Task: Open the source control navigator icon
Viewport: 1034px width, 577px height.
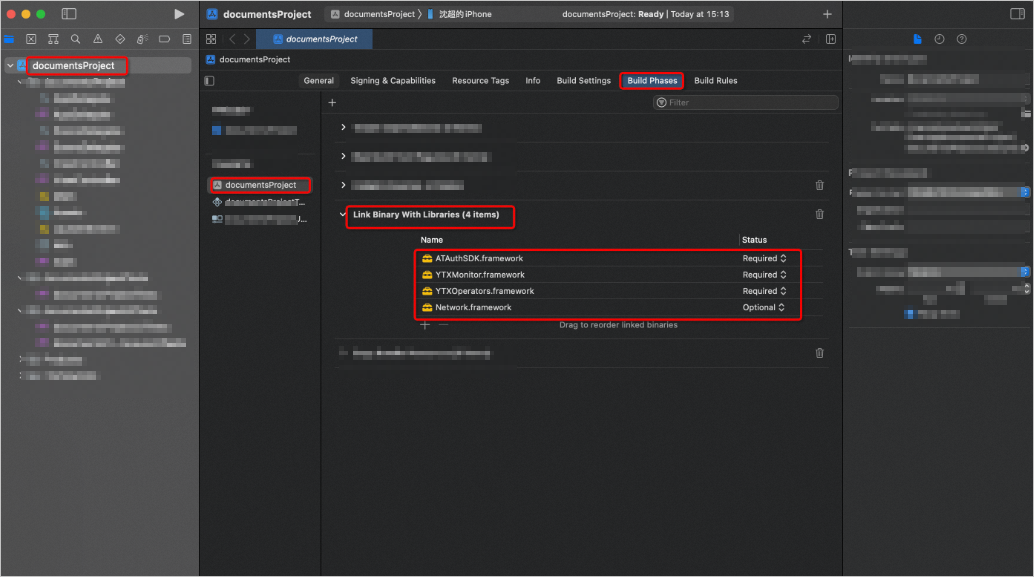Action: click(x=31, y=39)
